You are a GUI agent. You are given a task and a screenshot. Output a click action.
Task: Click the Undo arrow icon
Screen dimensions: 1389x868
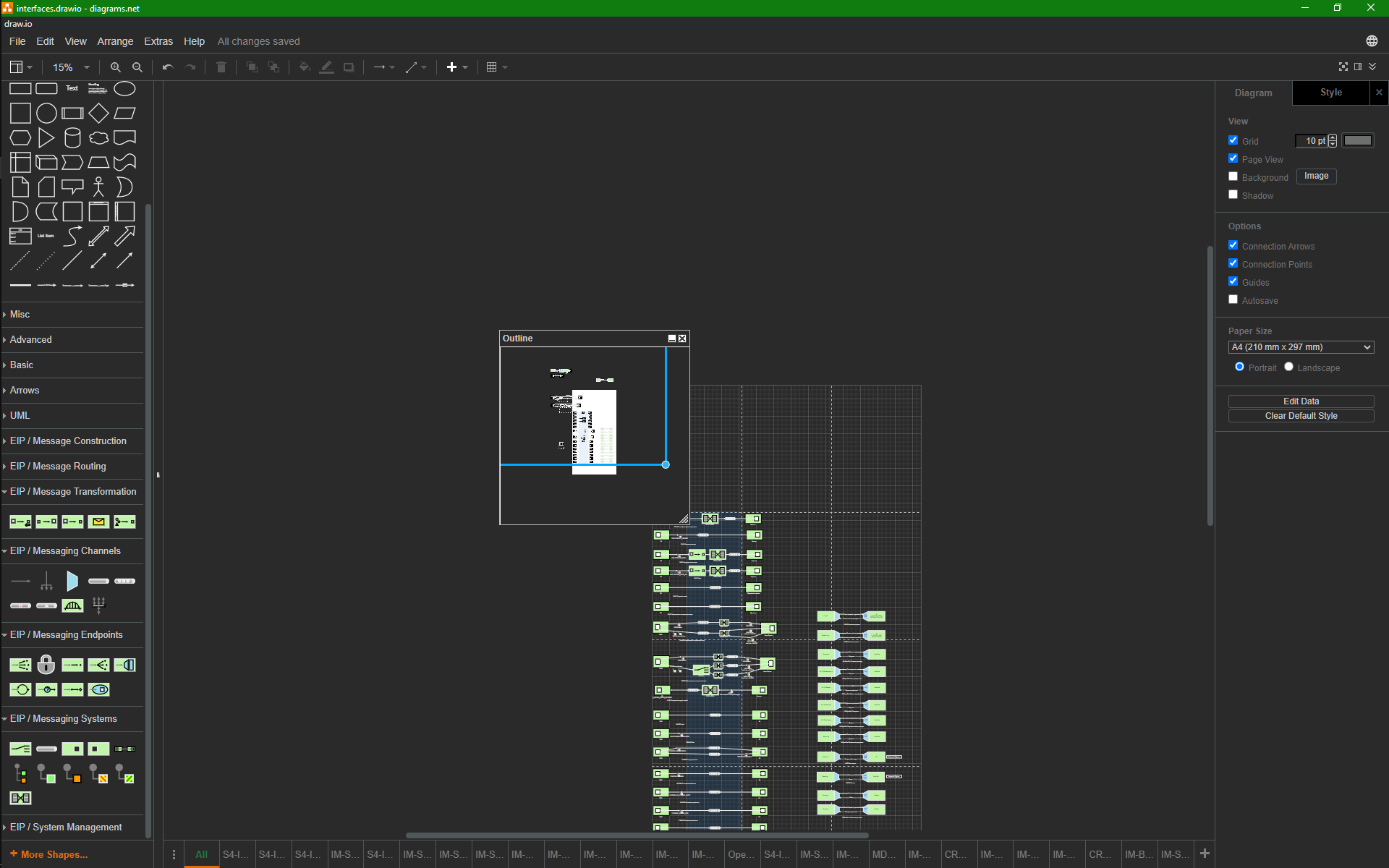[167, 67]
